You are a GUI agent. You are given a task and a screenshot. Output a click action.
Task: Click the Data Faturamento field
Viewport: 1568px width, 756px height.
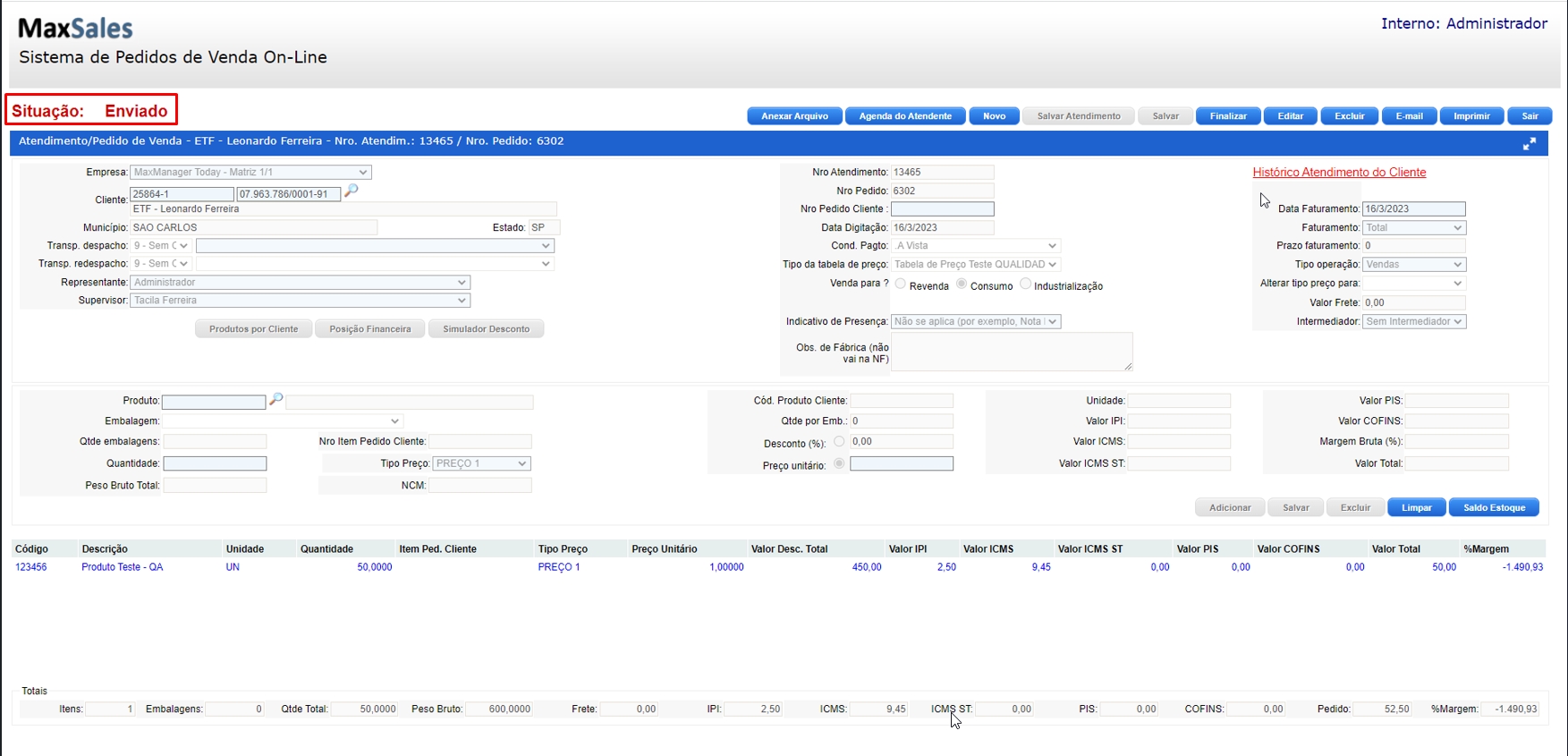[x=1414, y=208]
